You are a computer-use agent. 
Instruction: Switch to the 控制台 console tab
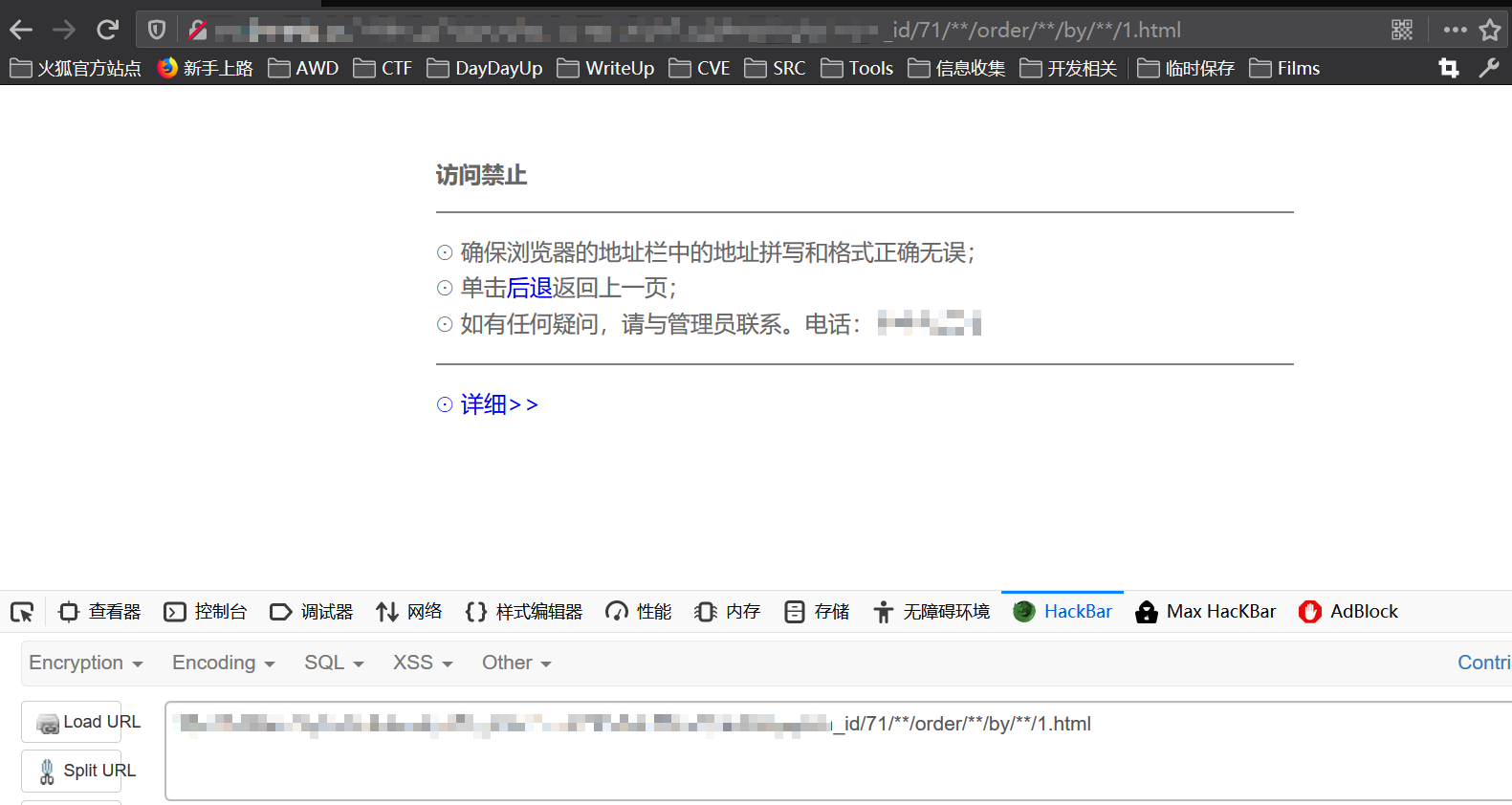(x=205, y=612)
